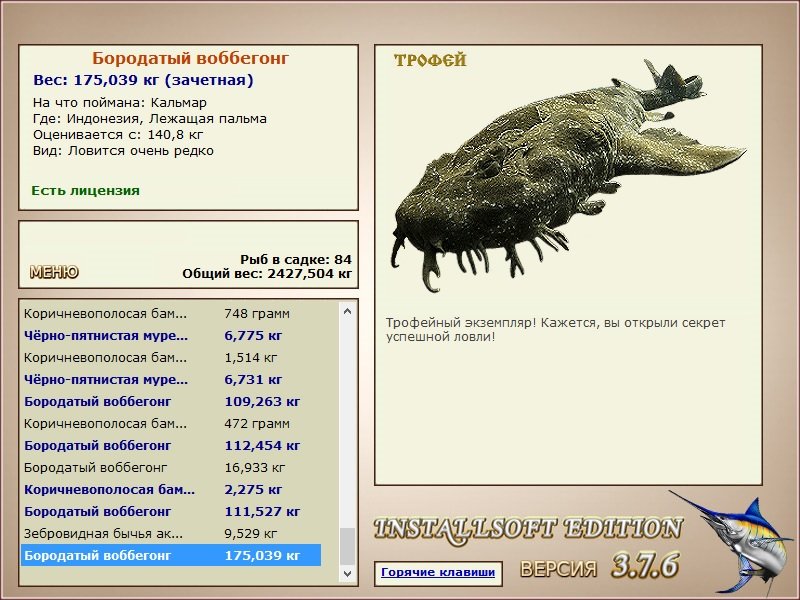800x600 pixels.
Task: Open the МЕНЮ button
Action: coord(54,272)
